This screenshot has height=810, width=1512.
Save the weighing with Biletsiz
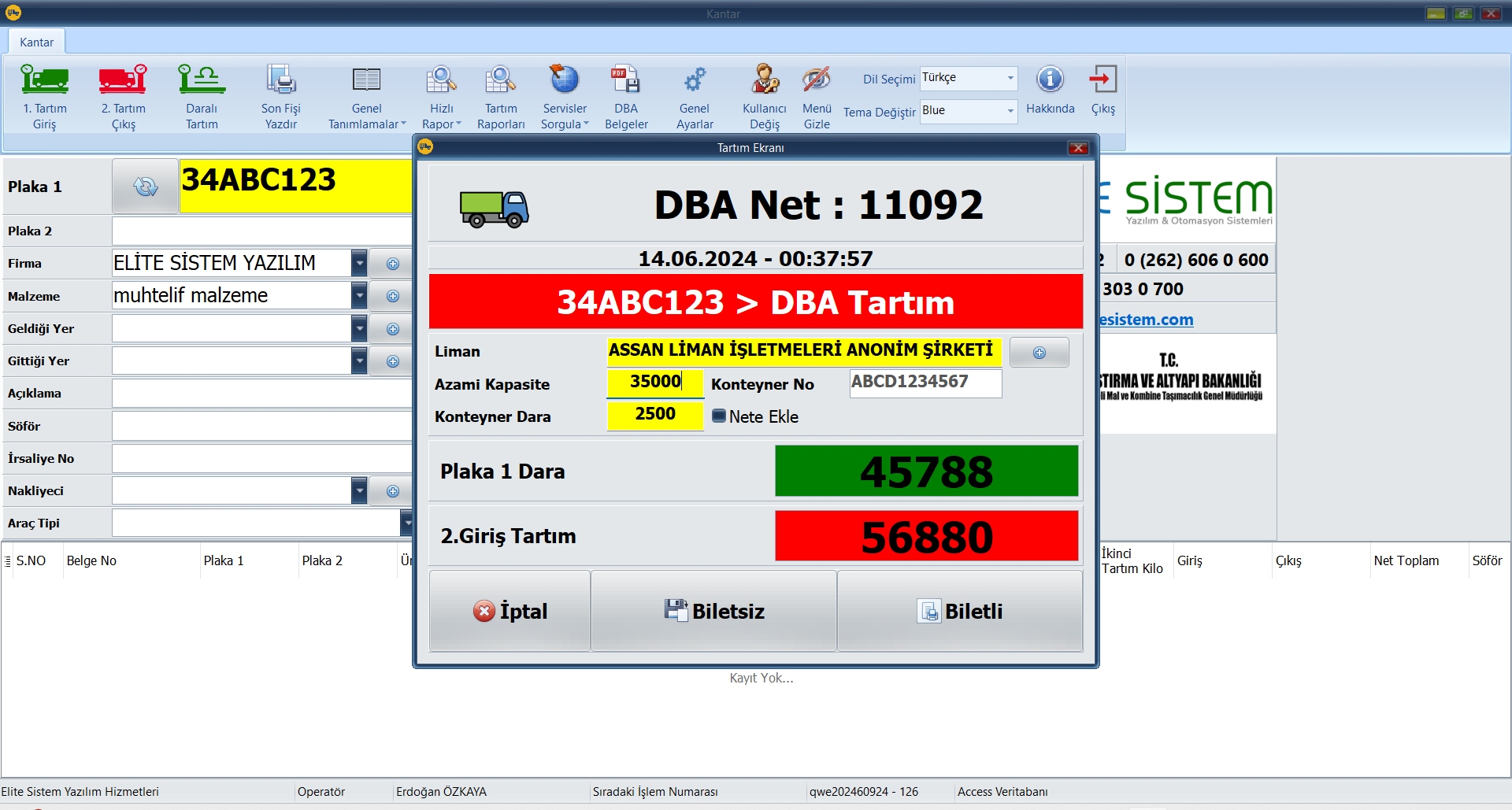713,611
